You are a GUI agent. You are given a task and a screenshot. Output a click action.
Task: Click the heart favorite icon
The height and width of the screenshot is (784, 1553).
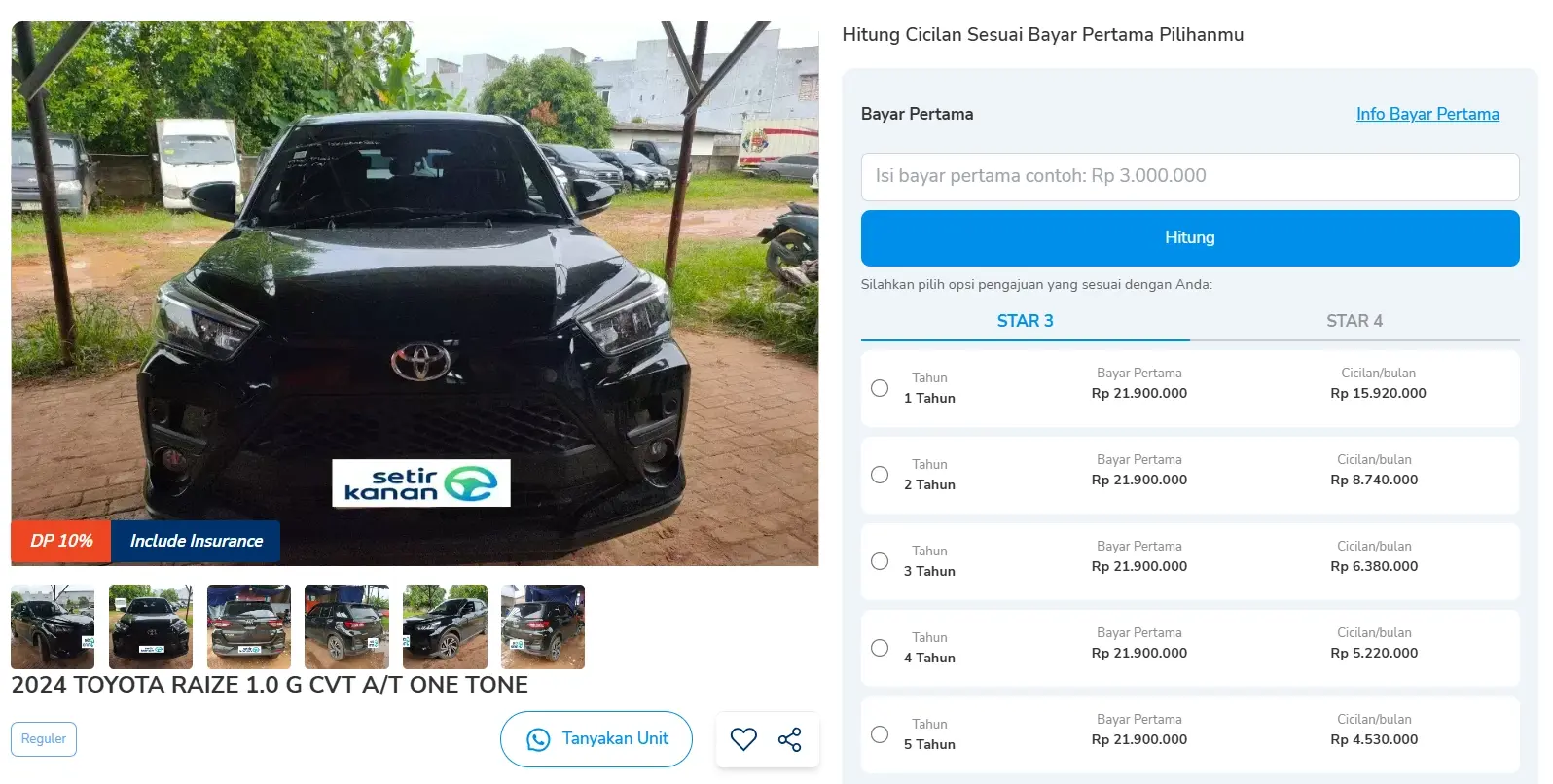pyautogui.click(x=743, y=739)
